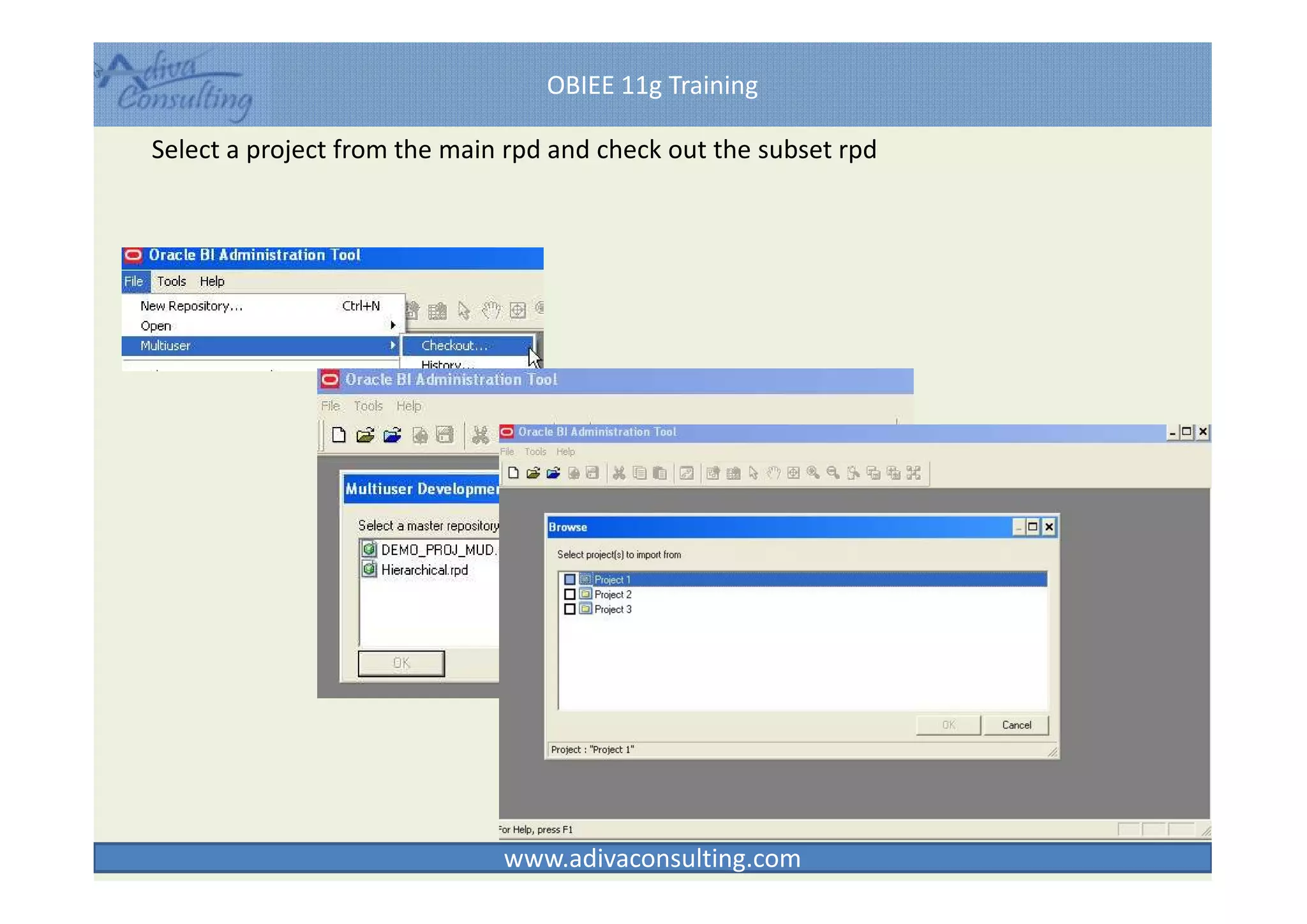Image resolution: width=1307 pixels, height=924 pixels.
Task: Click the folder icon beside Project 3
Action: [586, 609]
